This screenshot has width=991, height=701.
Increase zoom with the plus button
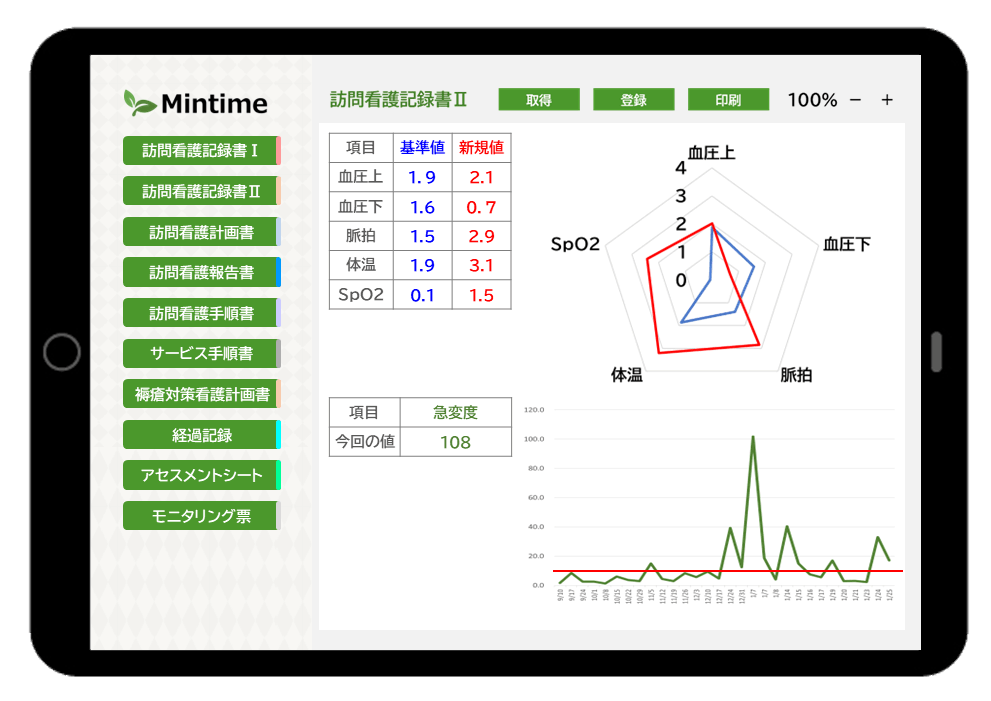point(887,100)
